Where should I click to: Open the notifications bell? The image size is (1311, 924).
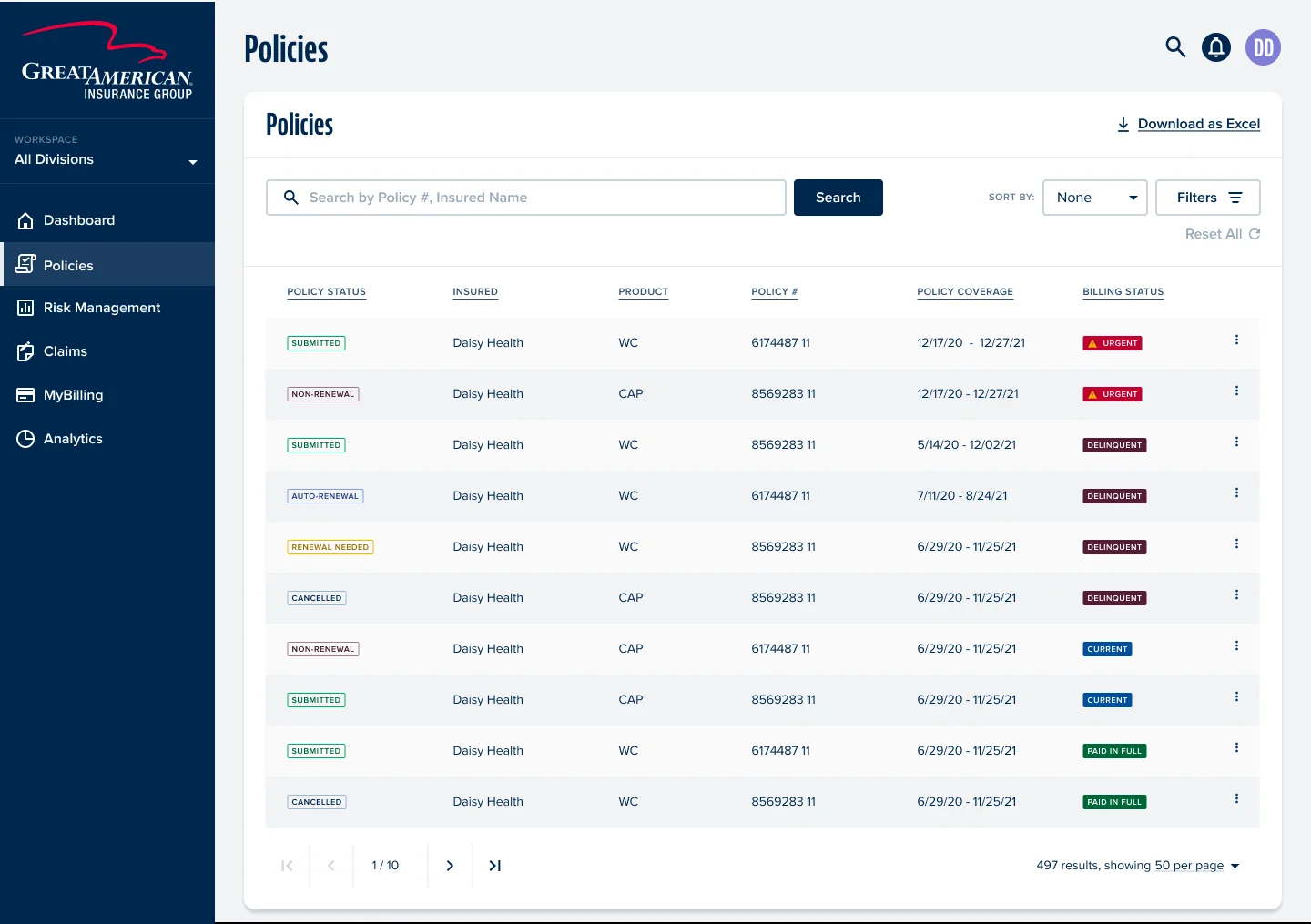[x=1216, y=47]
